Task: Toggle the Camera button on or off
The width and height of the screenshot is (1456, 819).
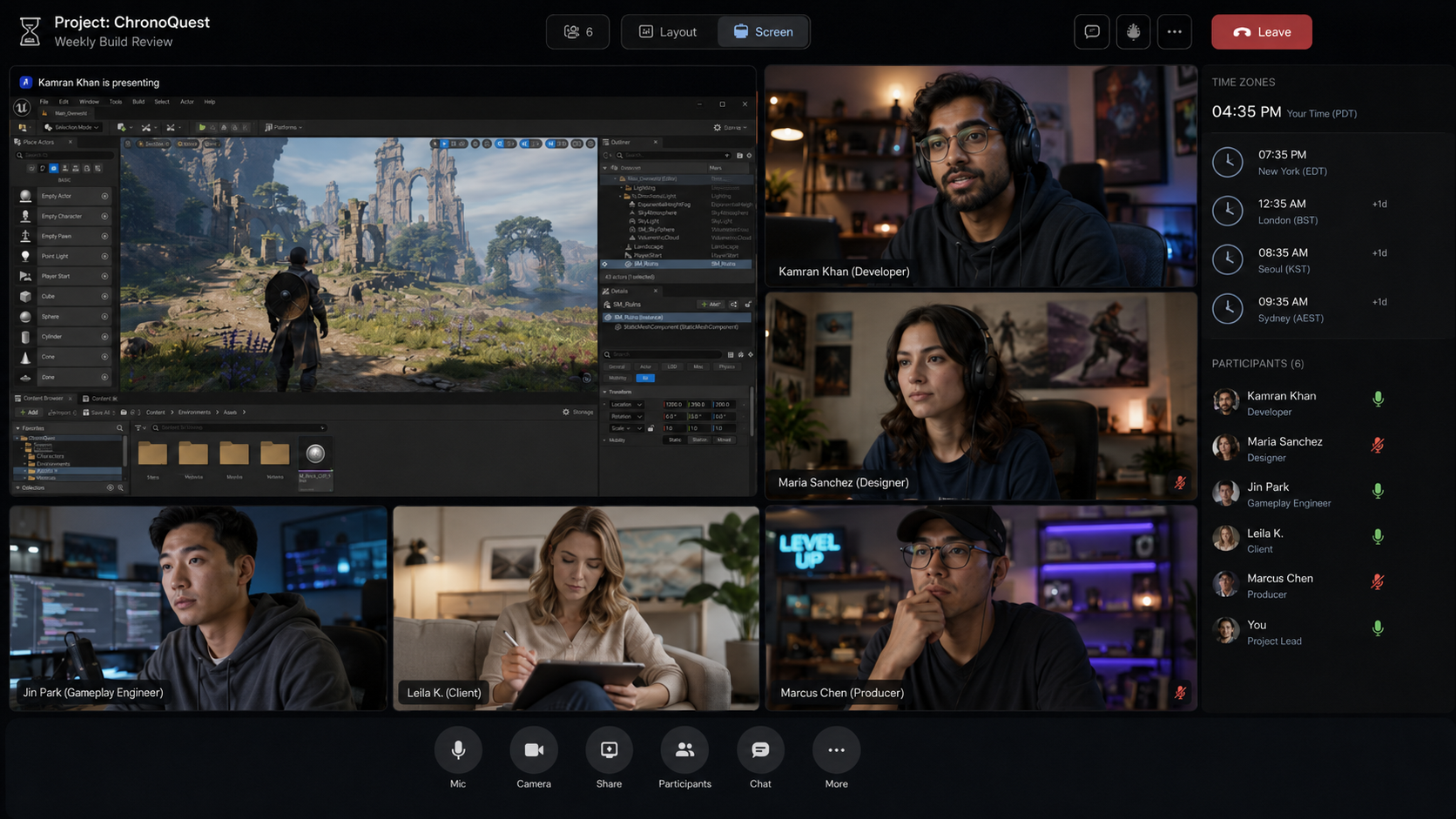Action: (x=534, y=749)
